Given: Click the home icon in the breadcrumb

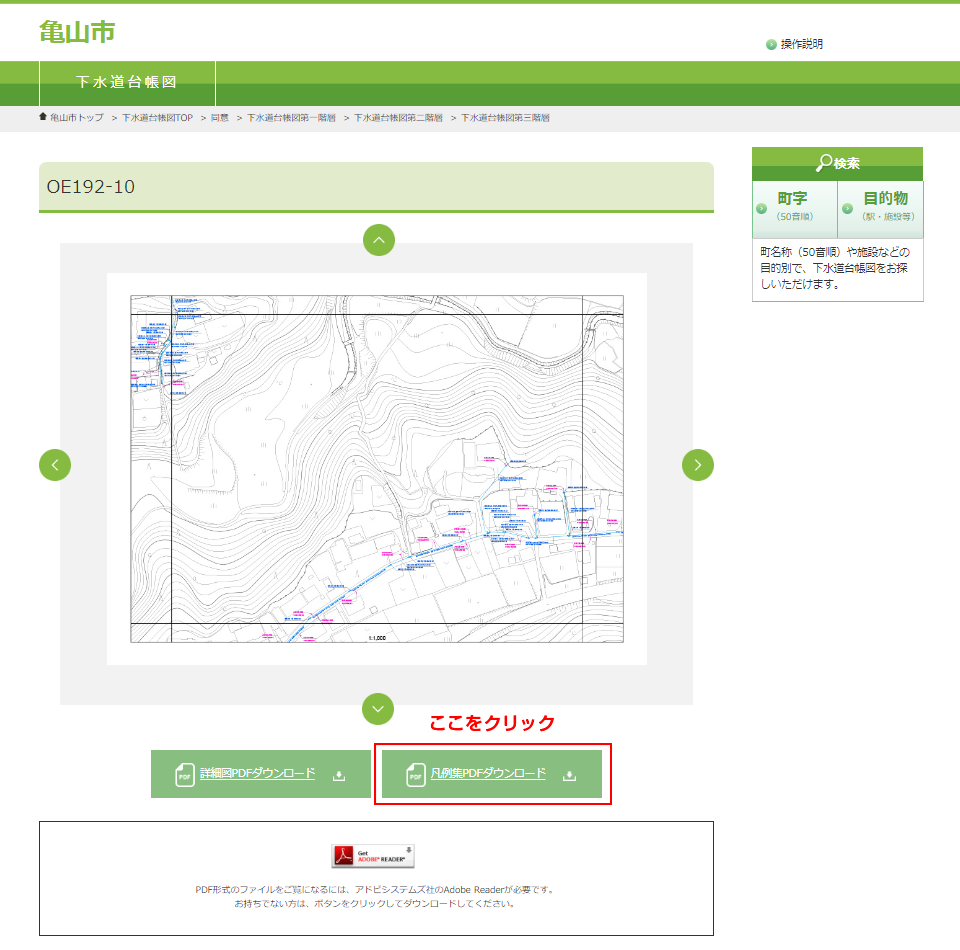Looking at the screenshot, I should click(43, 117).
